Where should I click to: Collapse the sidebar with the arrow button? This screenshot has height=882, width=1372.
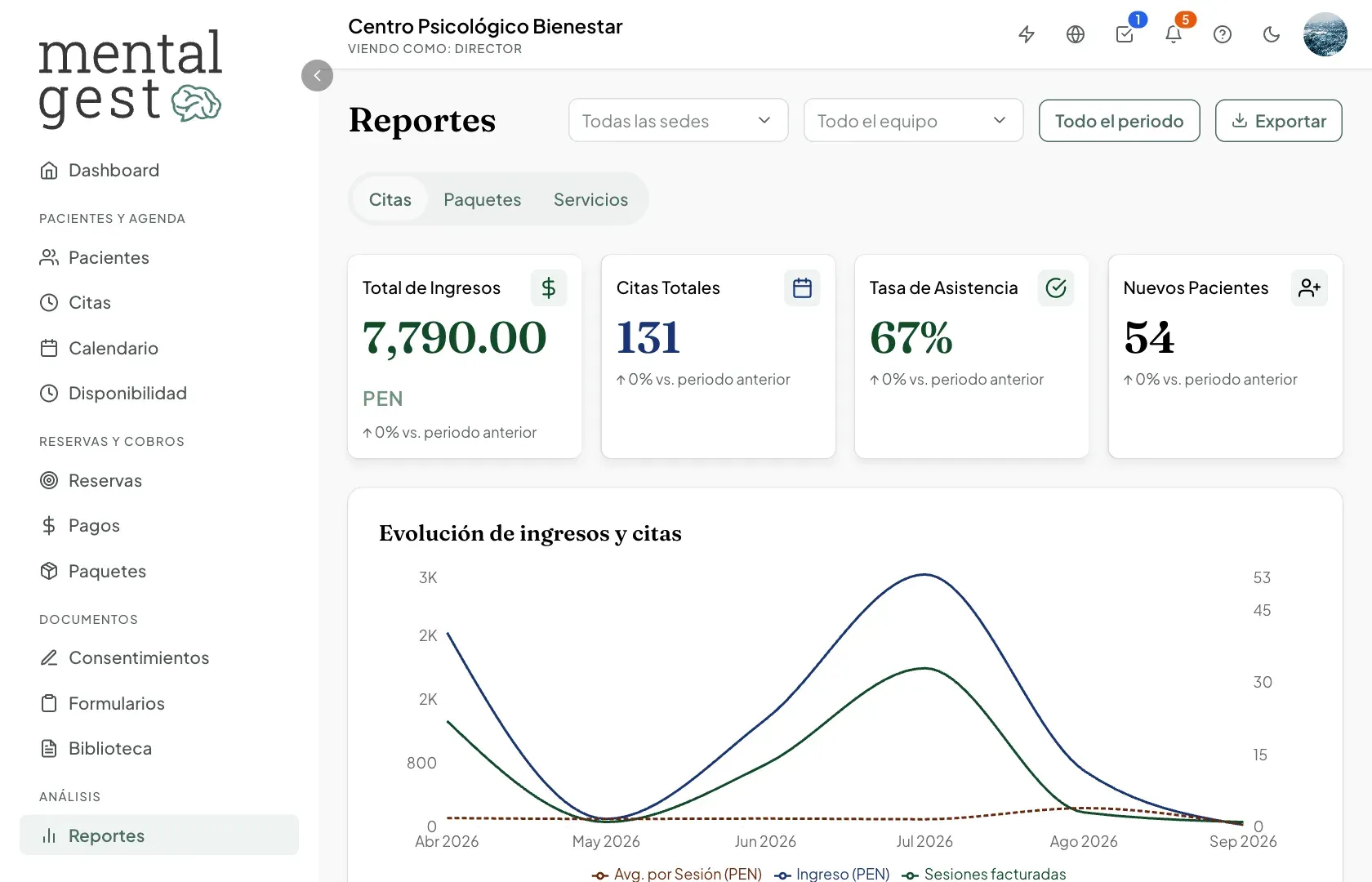317,75
